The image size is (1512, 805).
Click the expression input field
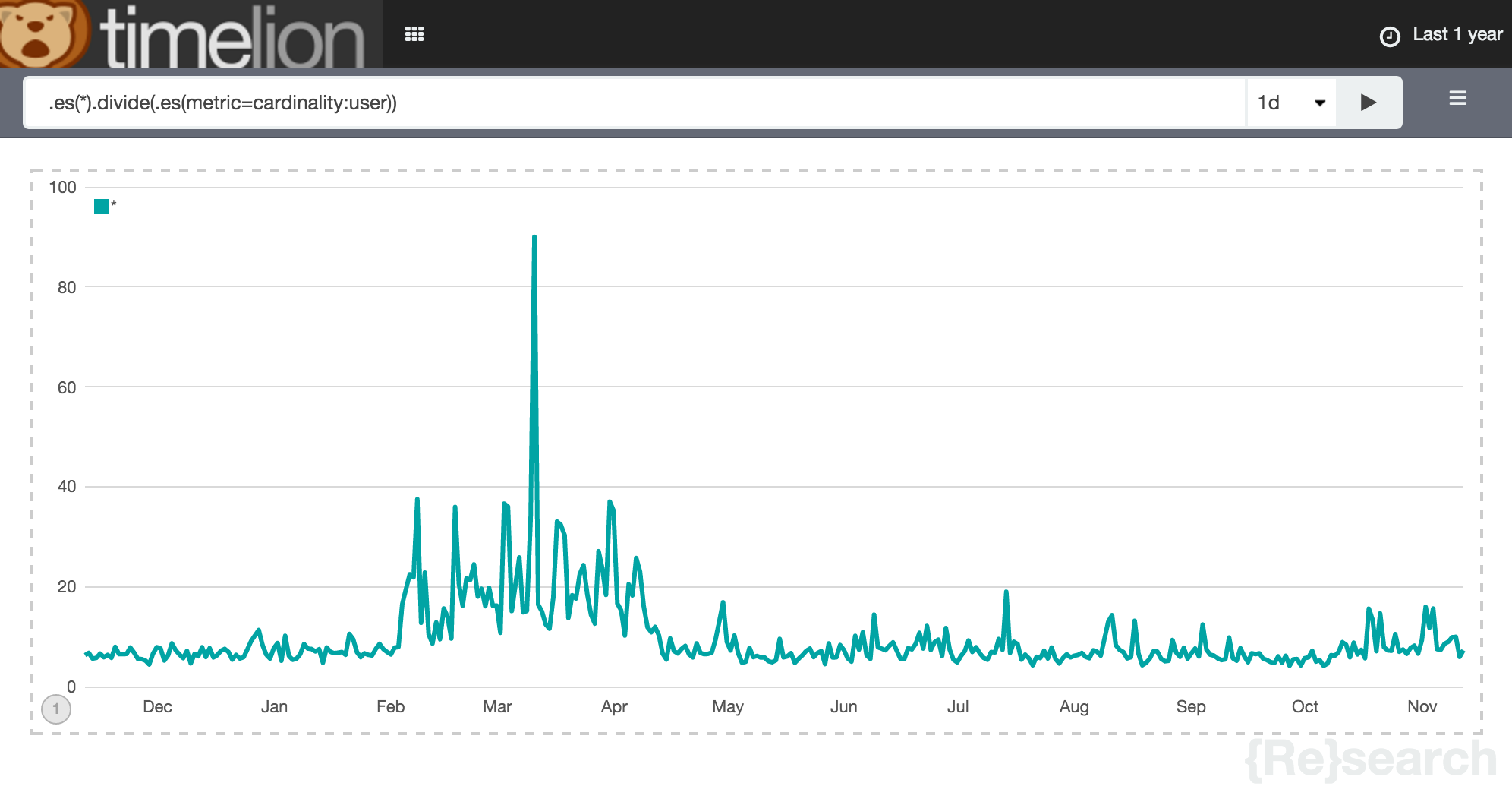(634, 103)
